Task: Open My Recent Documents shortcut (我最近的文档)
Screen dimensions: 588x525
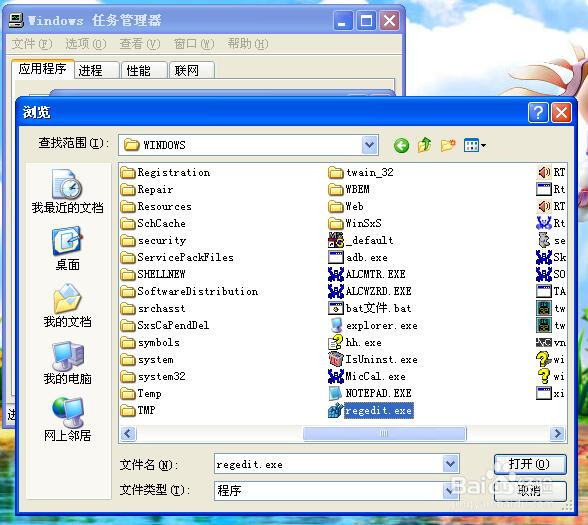Action: pyautogui.click(x=67, y=191)
